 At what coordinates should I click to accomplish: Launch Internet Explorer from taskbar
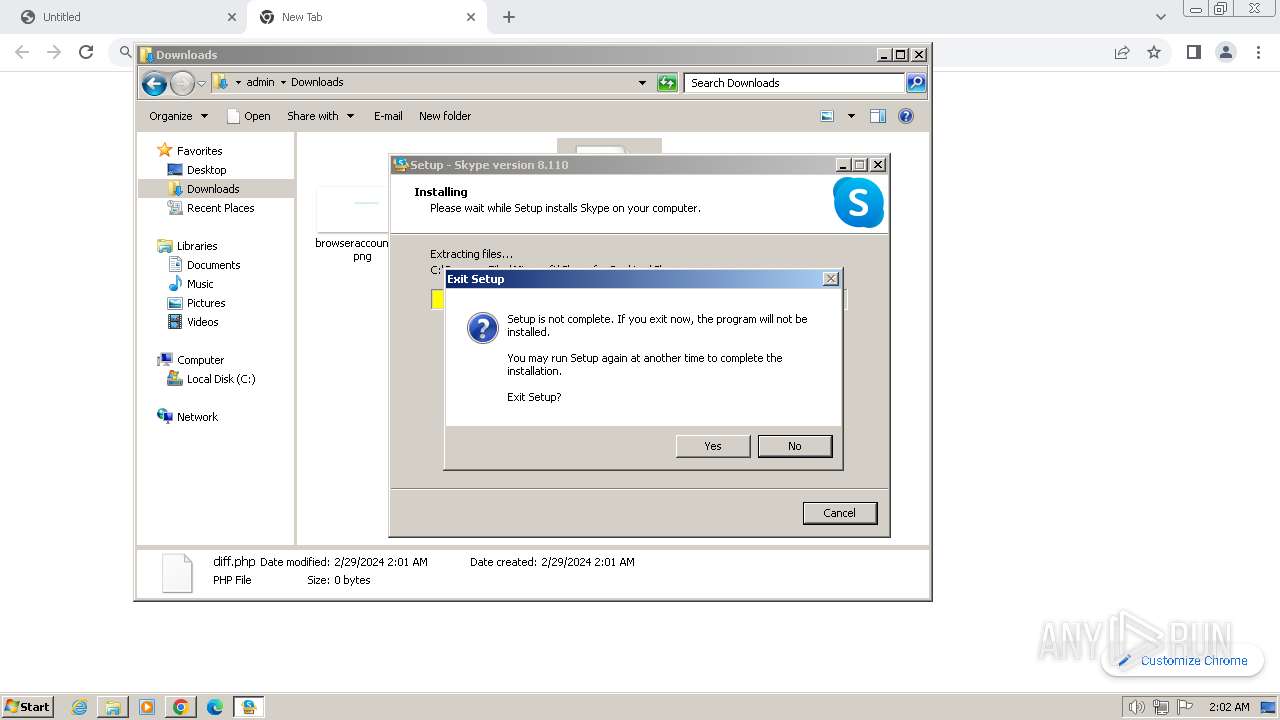click(80, 707)
